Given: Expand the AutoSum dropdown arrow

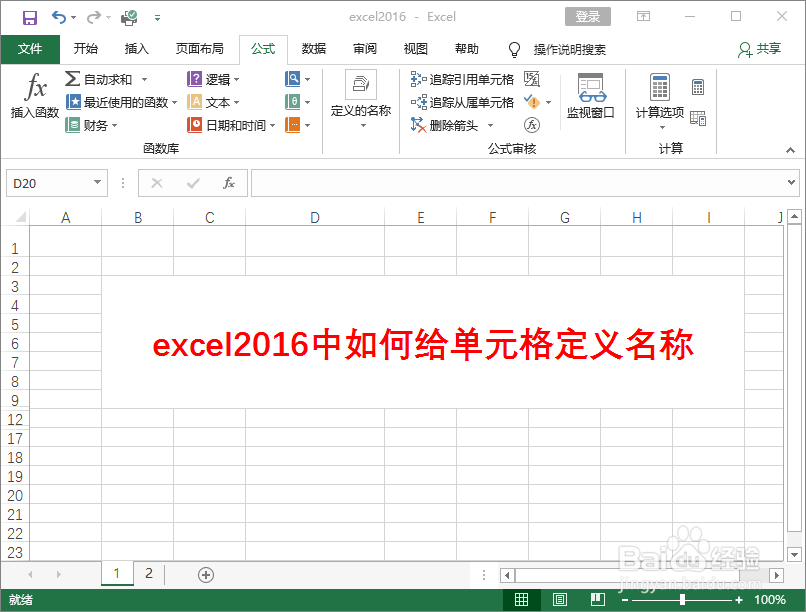Looking at the screenshot, I should [x=144, y=80].
